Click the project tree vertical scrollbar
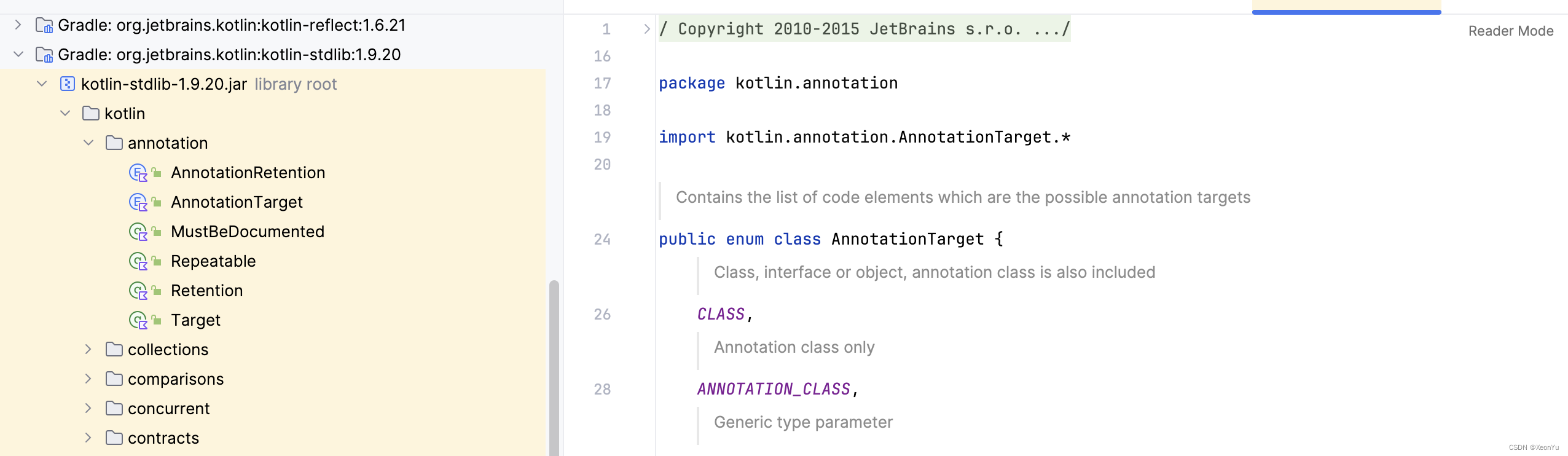 554,368
